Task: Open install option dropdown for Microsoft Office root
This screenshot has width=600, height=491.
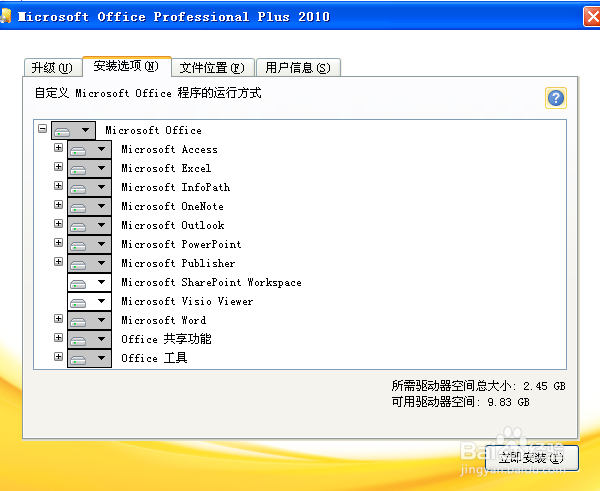Action: click(x=73, y=130)
